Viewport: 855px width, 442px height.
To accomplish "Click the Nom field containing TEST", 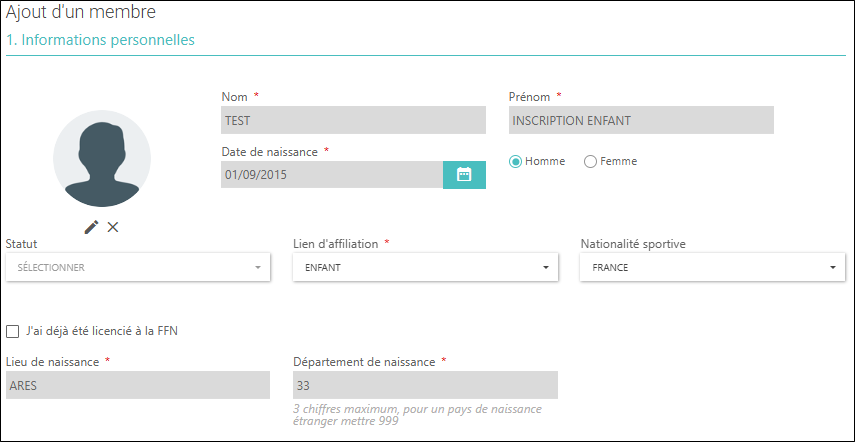I will pyautogui.click(x=353, y=120).
